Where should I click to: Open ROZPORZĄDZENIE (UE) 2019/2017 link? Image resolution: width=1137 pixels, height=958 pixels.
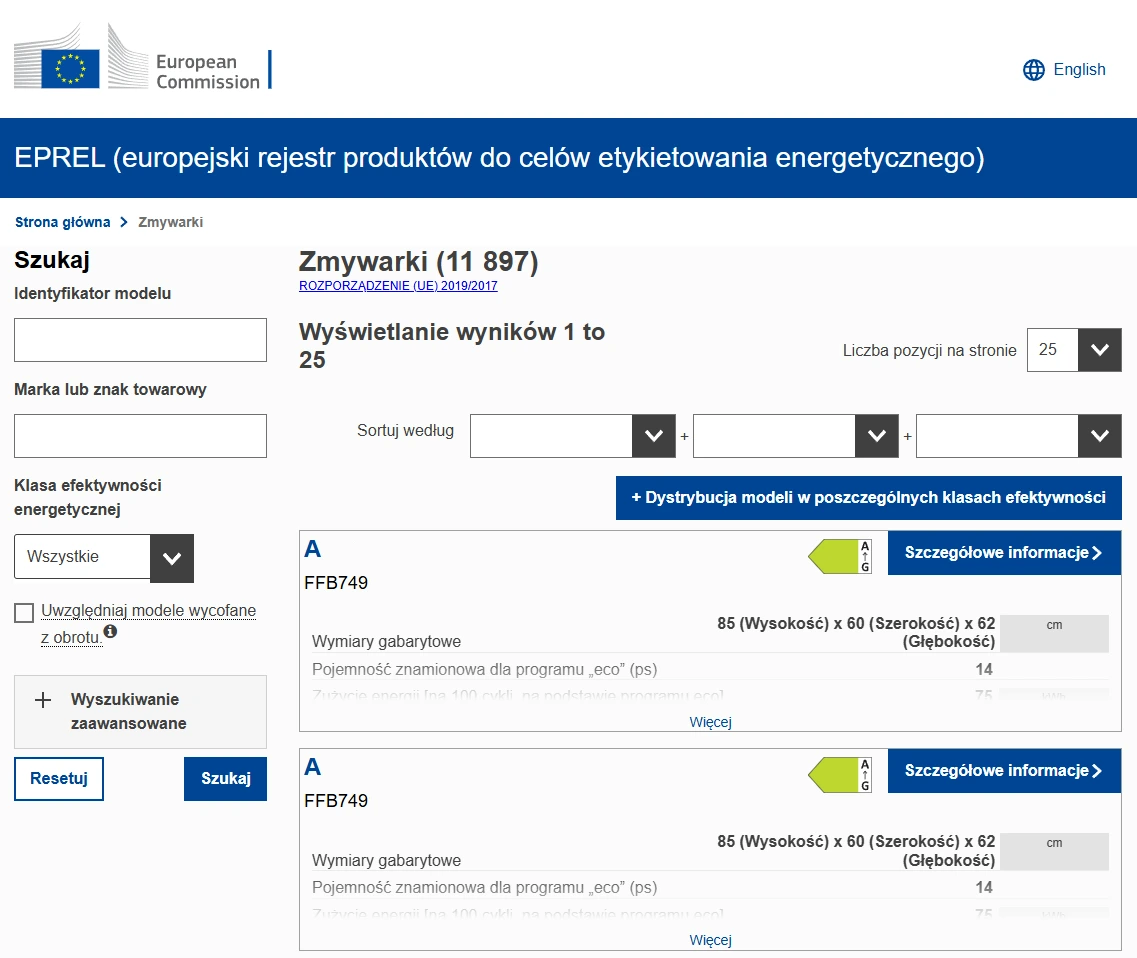tap(398, 286)
